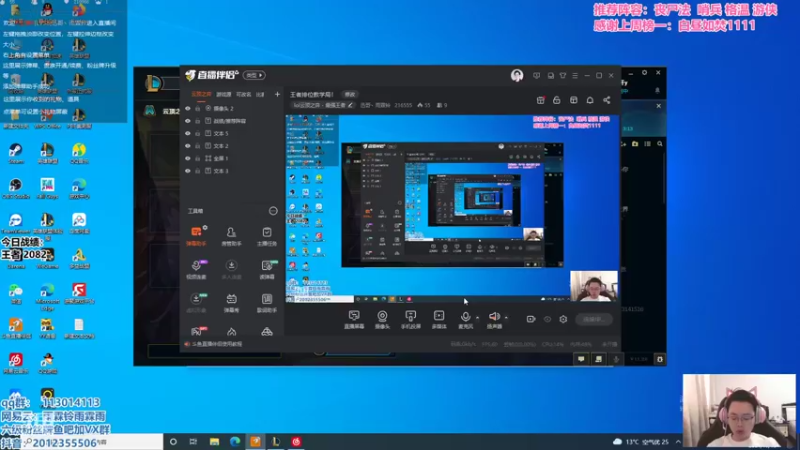Screen dimensions: 800x450
Task: Hide the 战绩/推荐阵容 layer with its eye icon
Action: point(188,121)
